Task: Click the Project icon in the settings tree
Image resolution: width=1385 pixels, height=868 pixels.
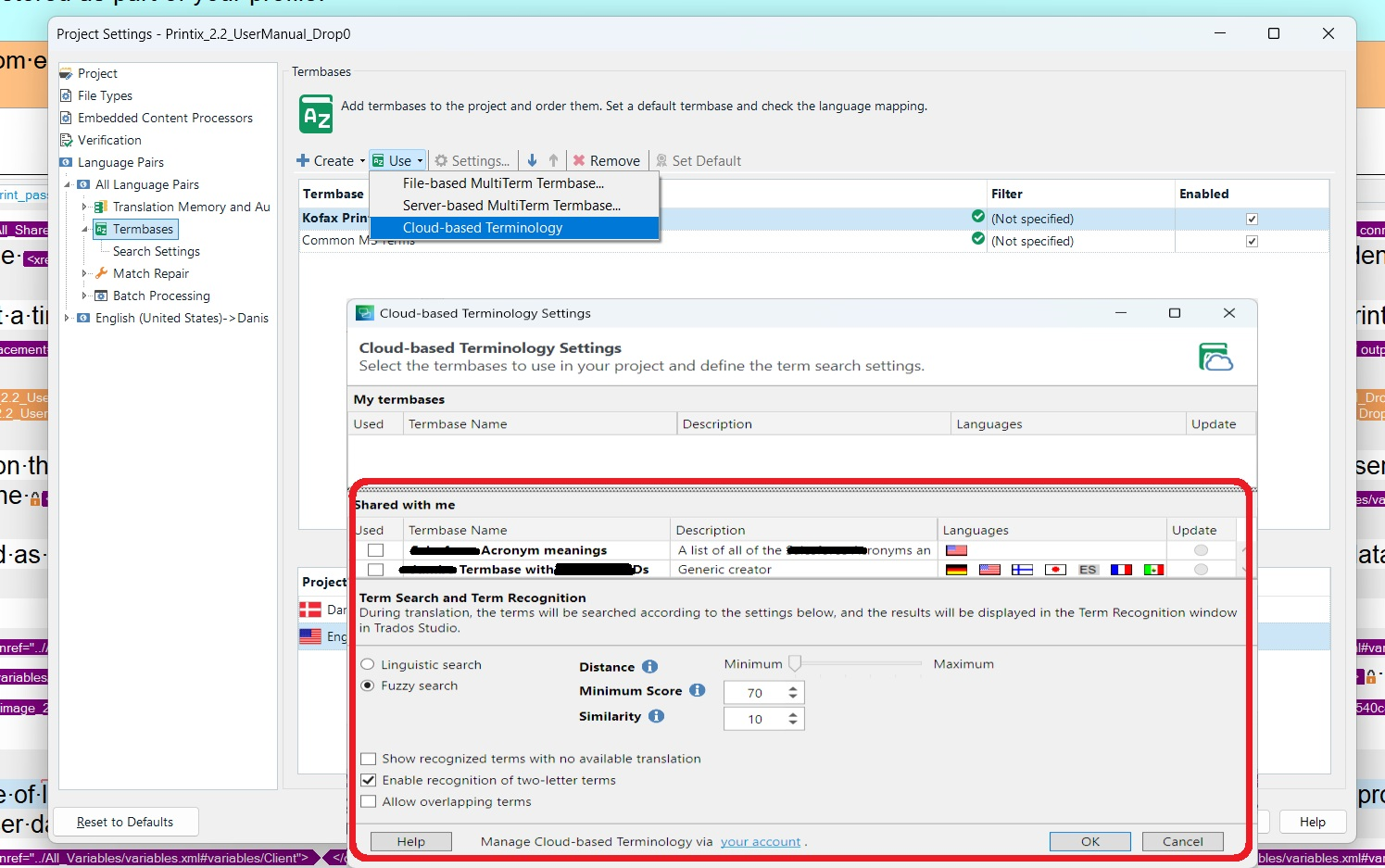Action: pyautogui.click(x=66, y=73)
